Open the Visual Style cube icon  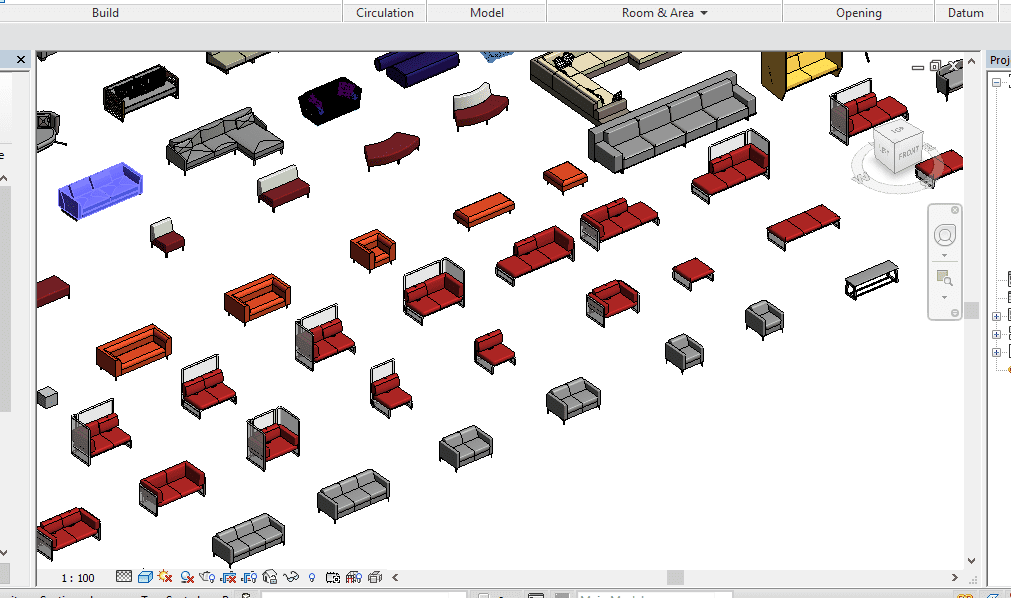[145, 577]
